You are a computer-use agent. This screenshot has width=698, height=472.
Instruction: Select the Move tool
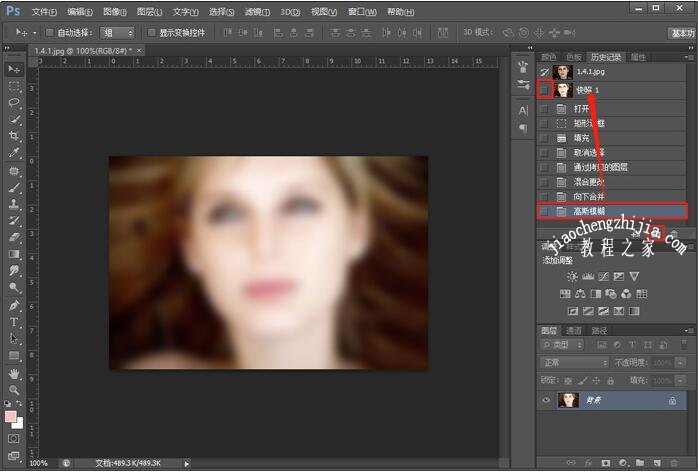click(x=14, y=68)
